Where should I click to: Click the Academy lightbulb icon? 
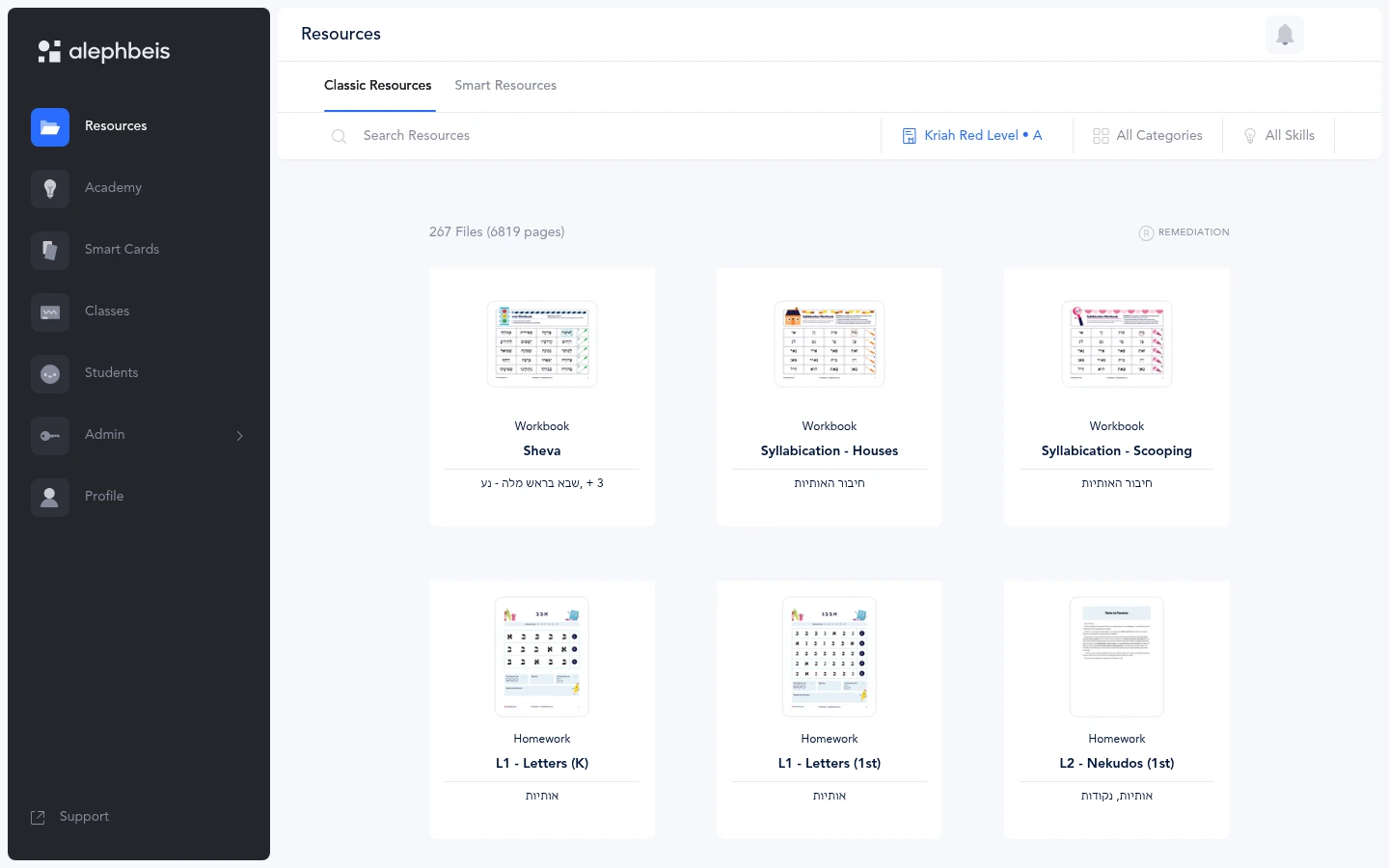click(x=50, y=189)
